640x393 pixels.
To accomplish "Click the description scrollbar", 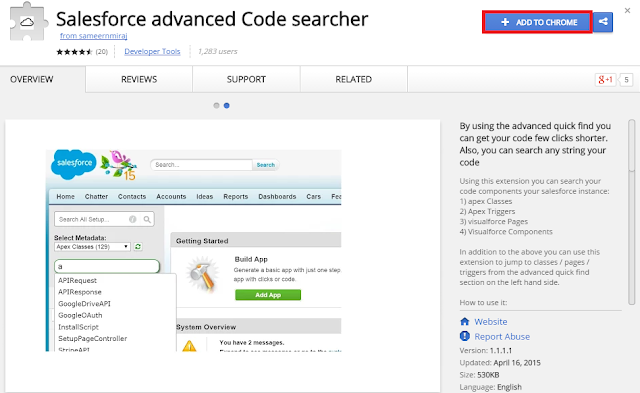I will (x=631, y=212).
